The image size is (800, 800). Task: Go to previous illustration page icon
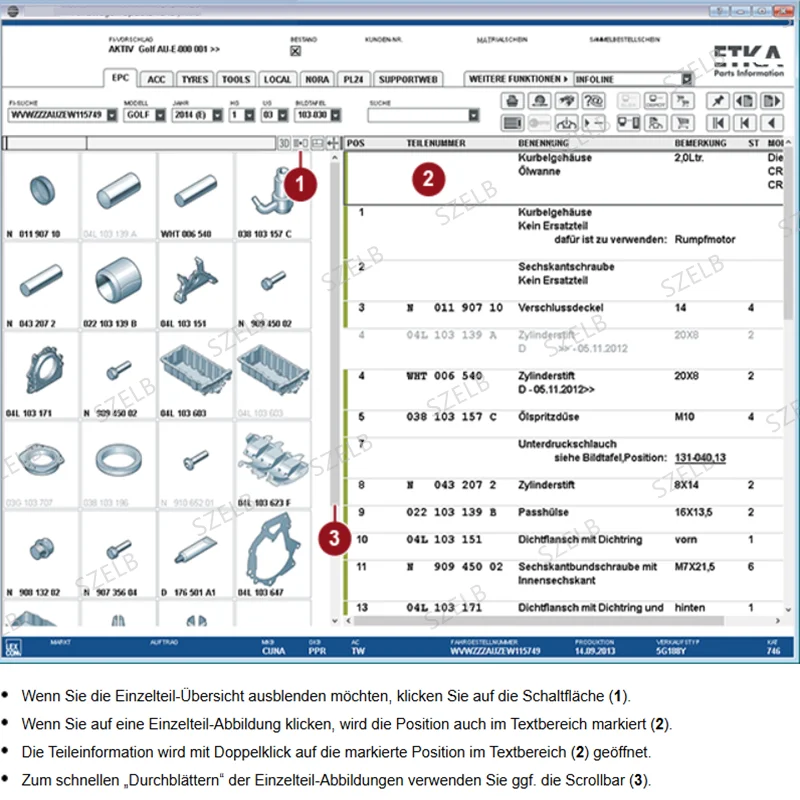click(x=745, y=101)
